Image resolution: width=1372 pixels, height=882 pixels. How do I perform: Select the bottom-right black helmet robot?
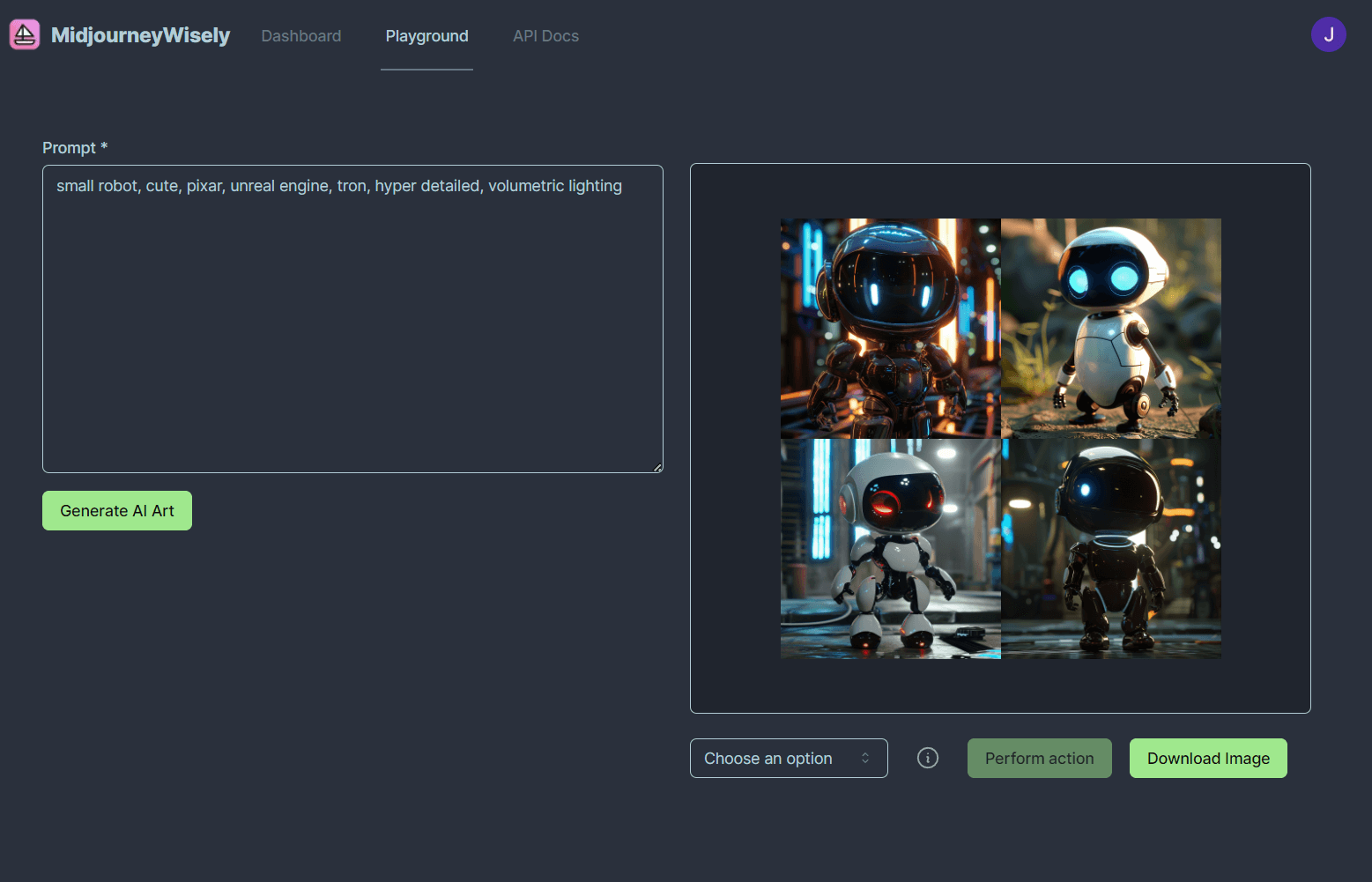[x=1111, y=547]
